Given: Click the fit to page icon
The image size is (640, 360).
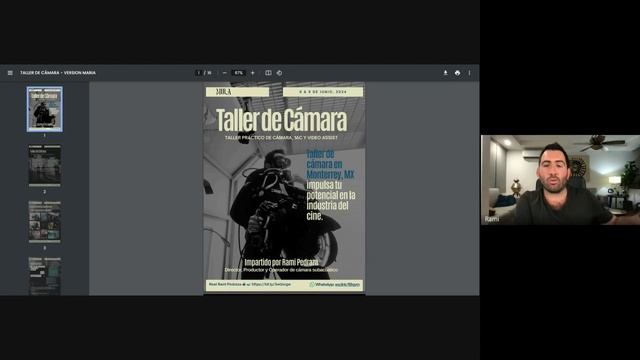Looking at the screenshot, I should coord(268,73).
